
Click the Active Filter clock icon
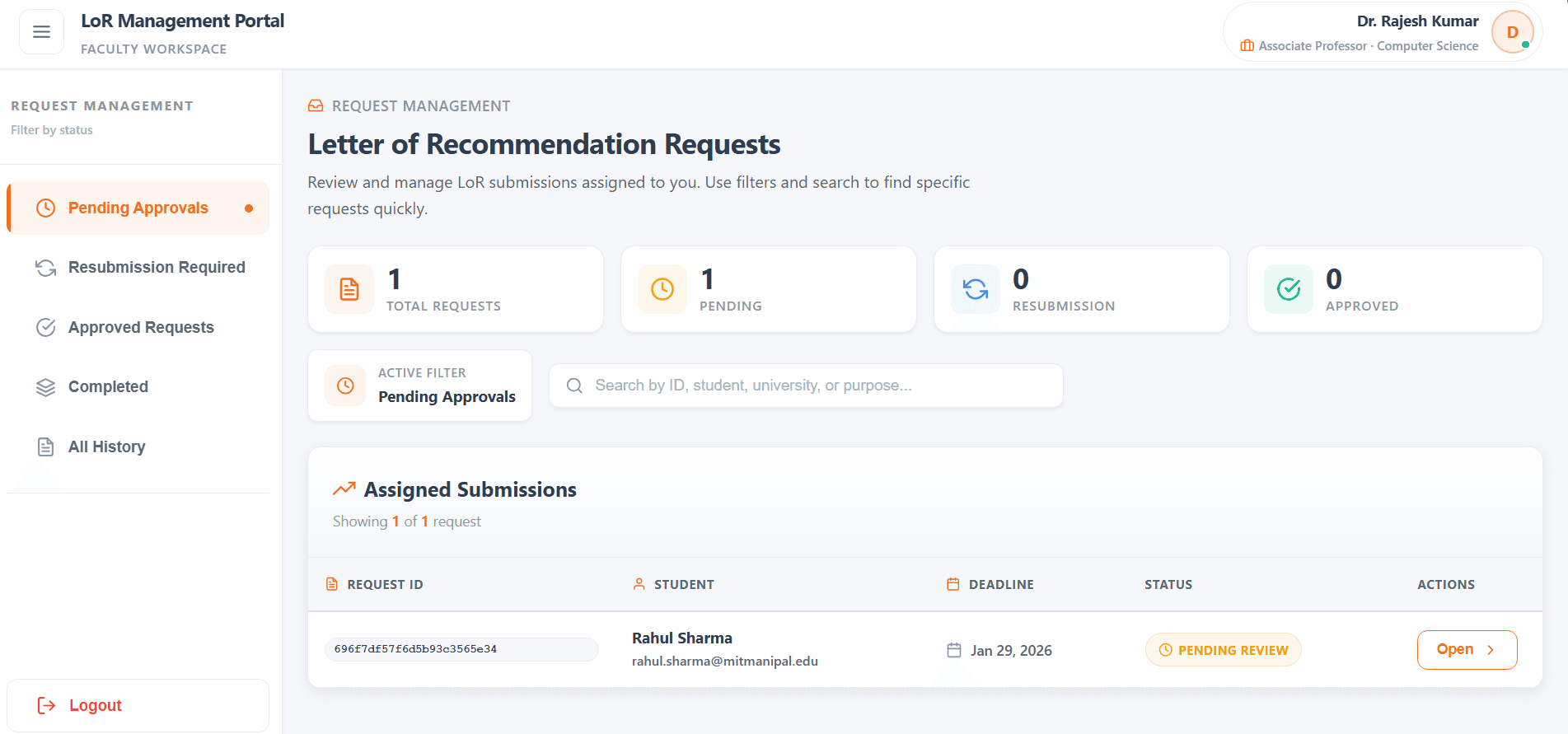click(x=345, y=386)
